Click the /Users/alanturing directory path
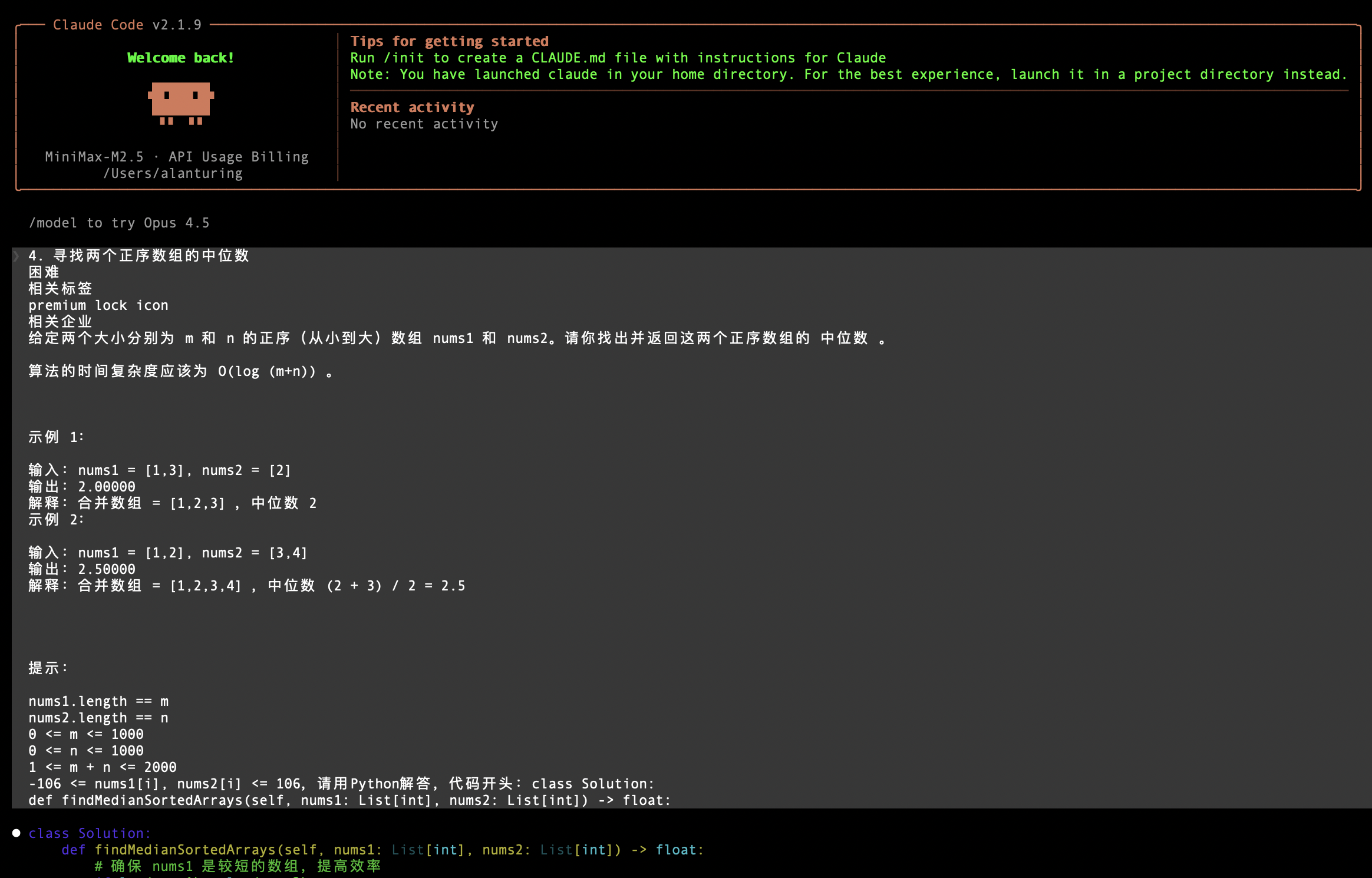Screen dimensions: 1372x878 pos(173,173)
